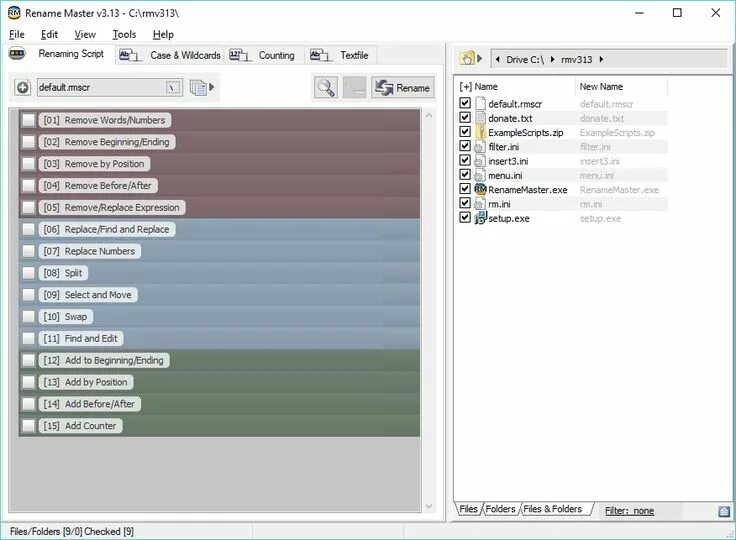736x540 pixels.
Task: Toggle the [+] column expander by Name
Action: (465, 86)
